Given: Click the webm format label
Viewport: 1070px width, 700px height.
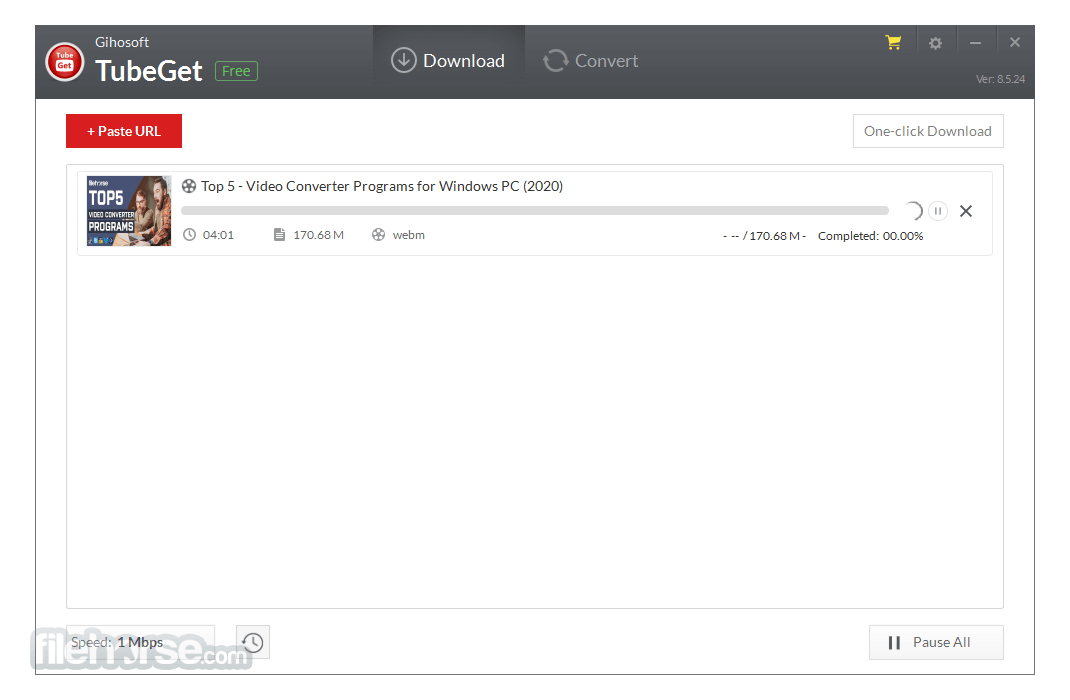Looking at the screenshot, I should coord(409,235).
